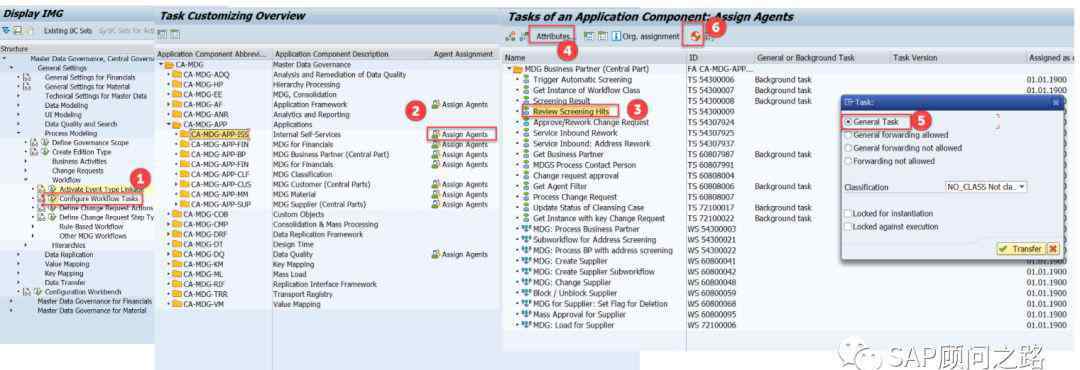Expand Data Replication in IMG structure
Screen dimensions: 1080x370
pyautogui.click(x=19, y=255)
